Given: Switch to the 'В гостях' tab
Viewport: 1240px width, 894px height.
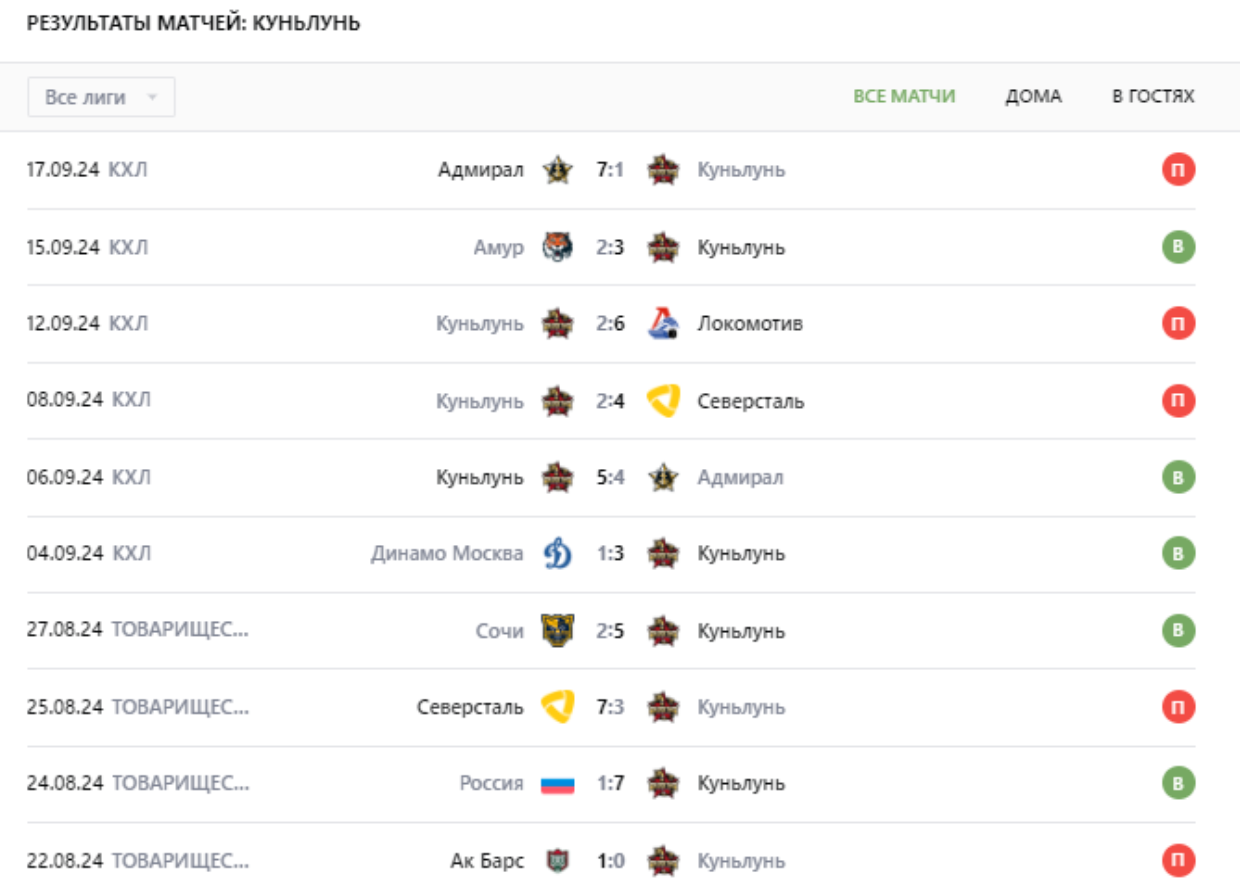Looking at the screenshot, I should (x=1153, y=97).
